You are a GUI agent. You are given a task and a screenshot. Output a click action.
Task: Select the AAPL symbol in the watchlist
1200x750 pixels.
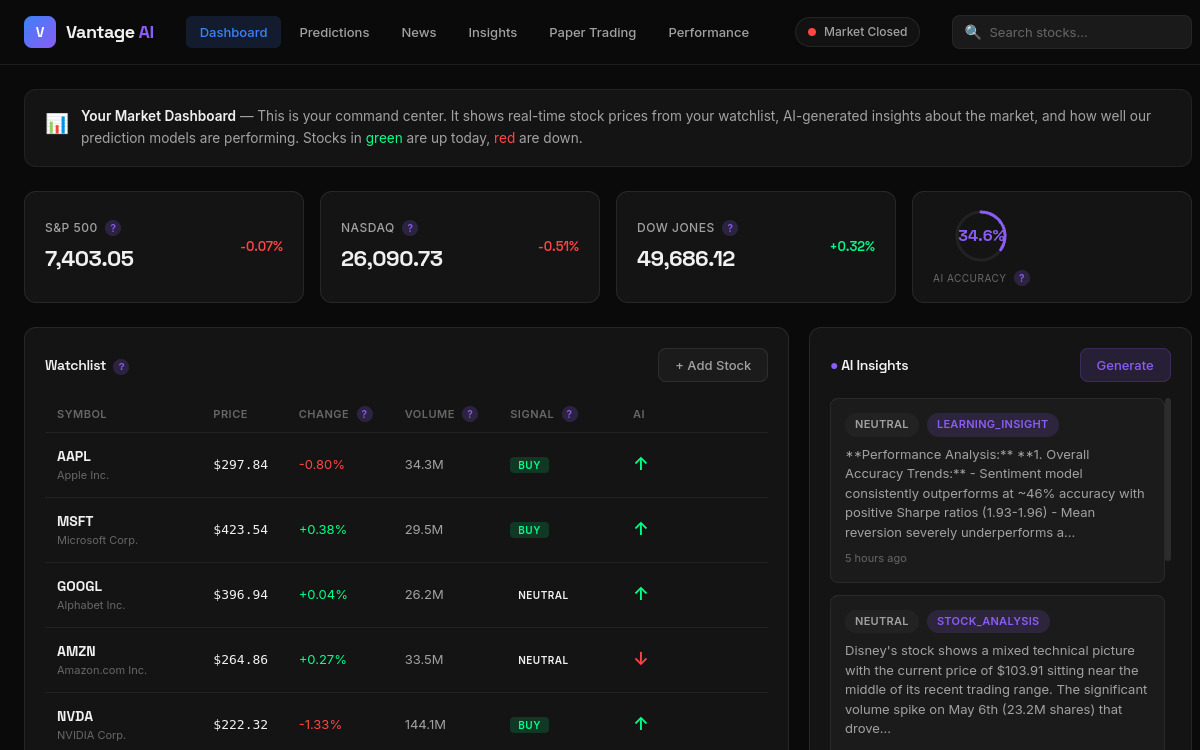coord(74,456)
